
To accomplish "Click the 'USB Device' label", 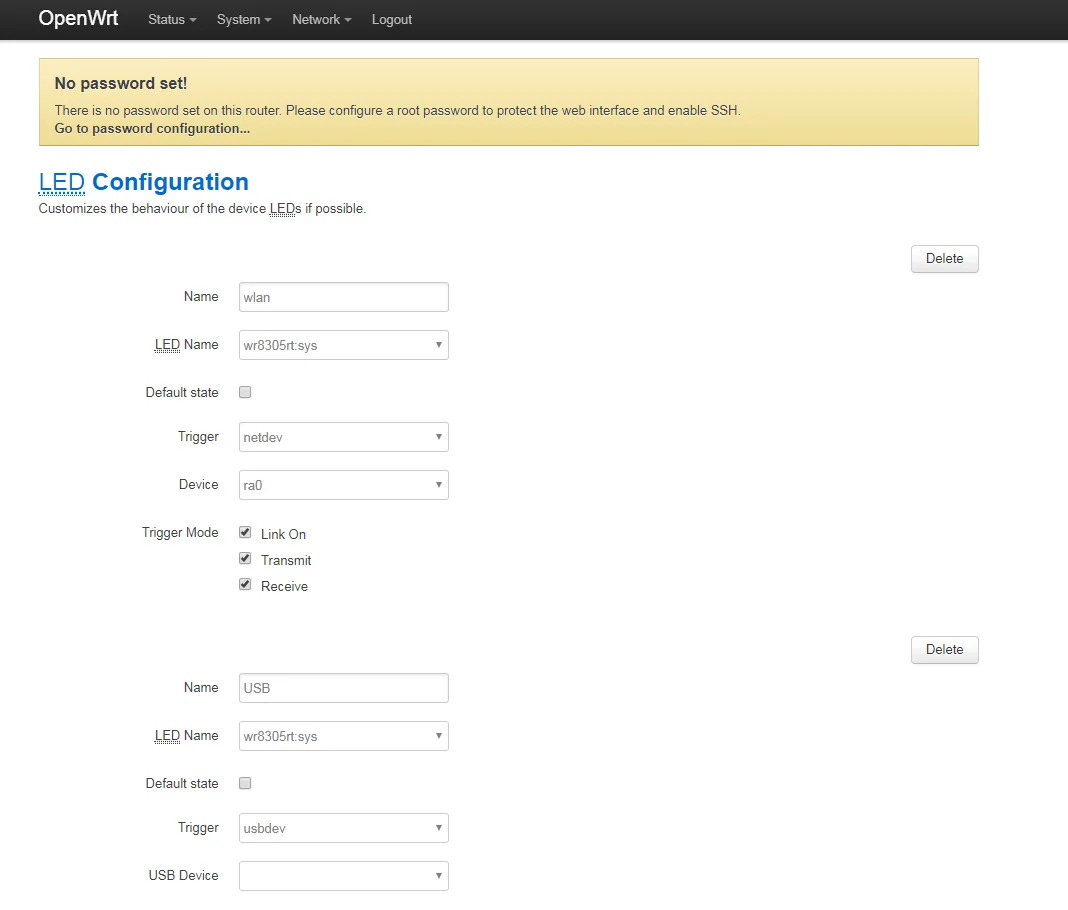I will [183, 876].
